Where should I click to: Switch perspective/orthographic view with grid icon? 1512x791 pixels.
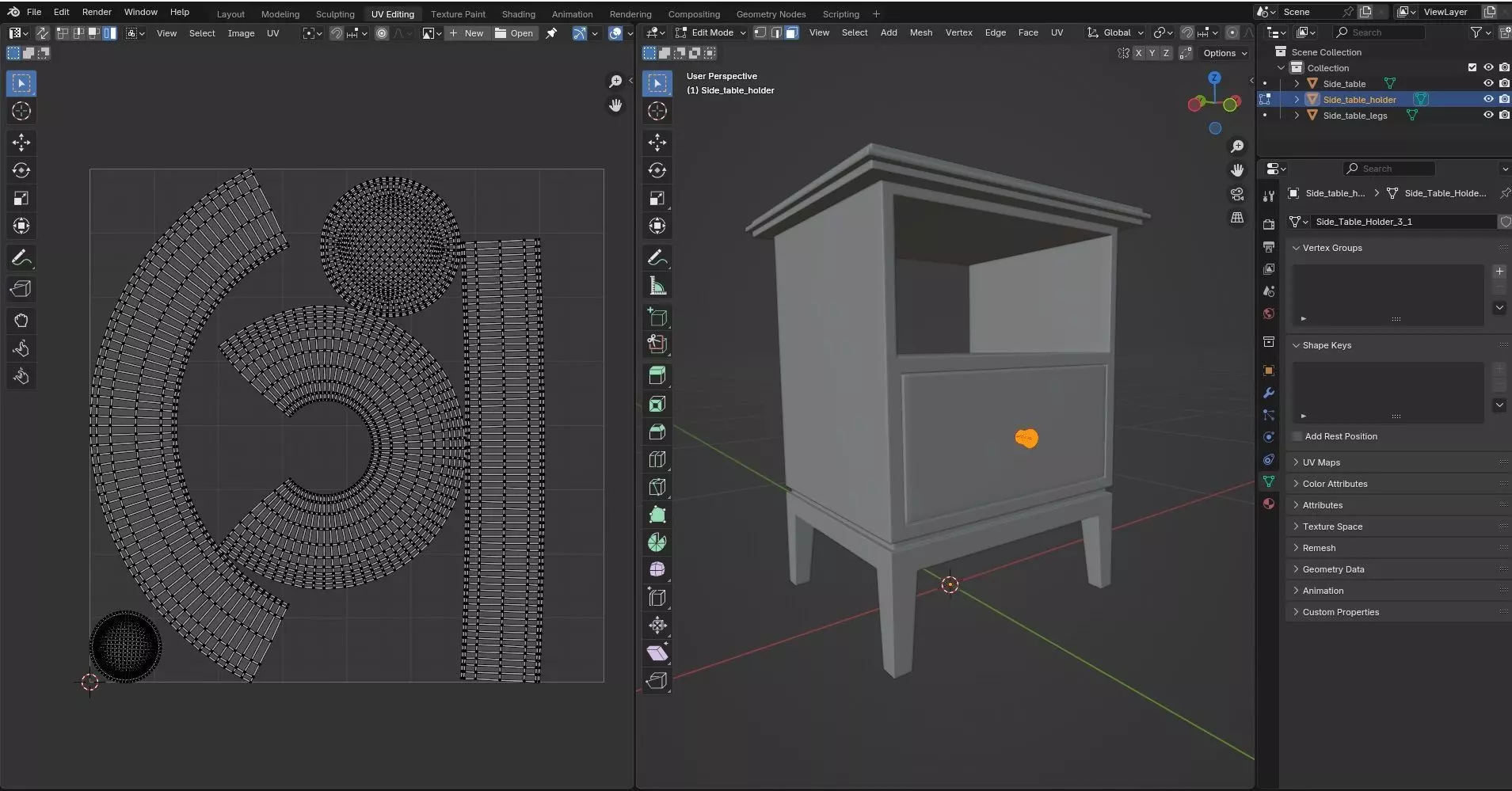tap(1237, 218)
